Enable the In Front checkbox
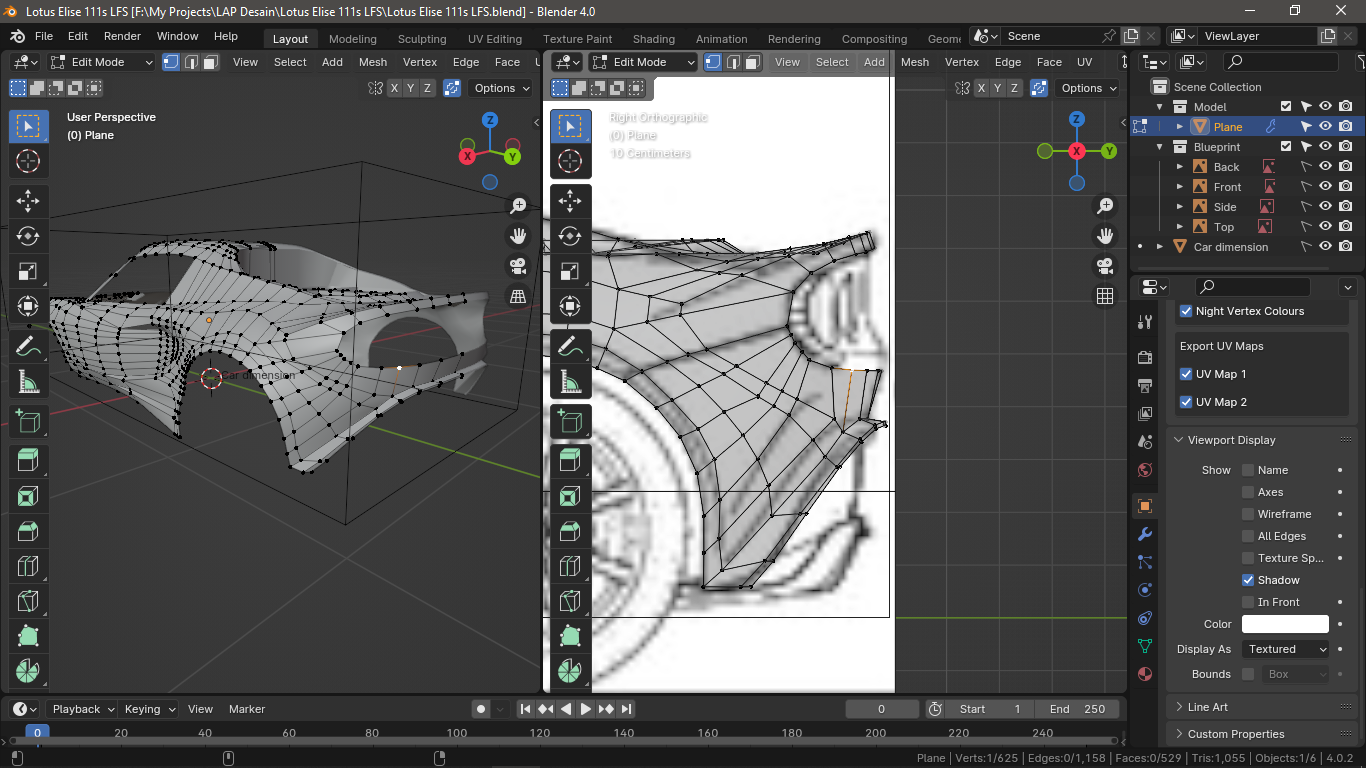This screenshot has height=768, width=1366. 1248,602
